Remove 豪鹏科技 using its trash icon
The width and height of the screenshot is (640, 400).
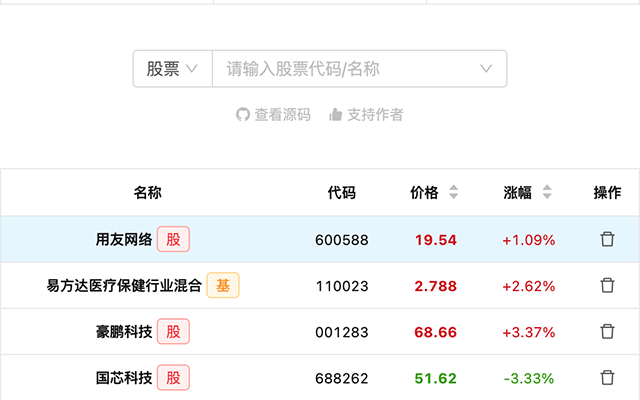(x=607, y=331)
